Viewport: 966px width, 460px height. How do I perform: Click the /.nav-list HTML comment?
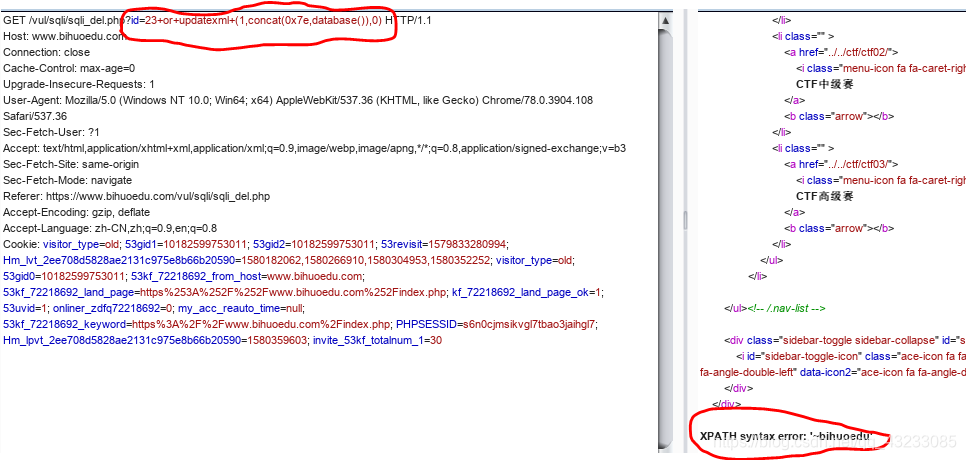tap(786, 309)
